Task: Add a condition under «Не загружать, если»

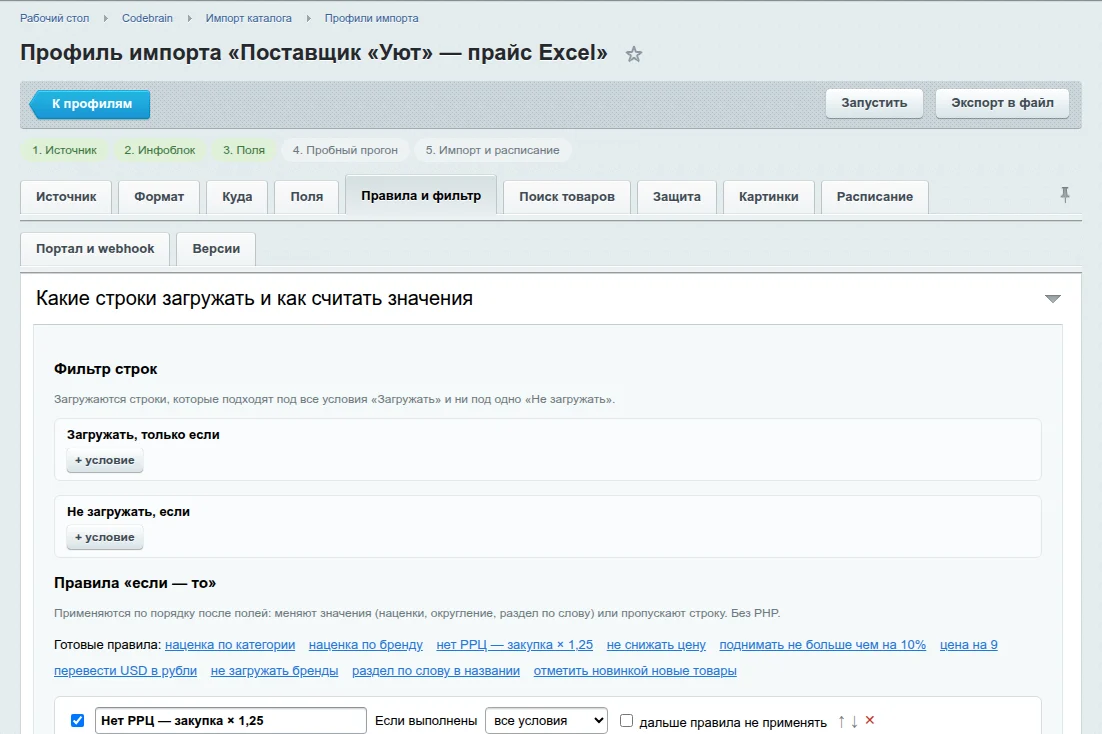Action: [x=105, y=537]
